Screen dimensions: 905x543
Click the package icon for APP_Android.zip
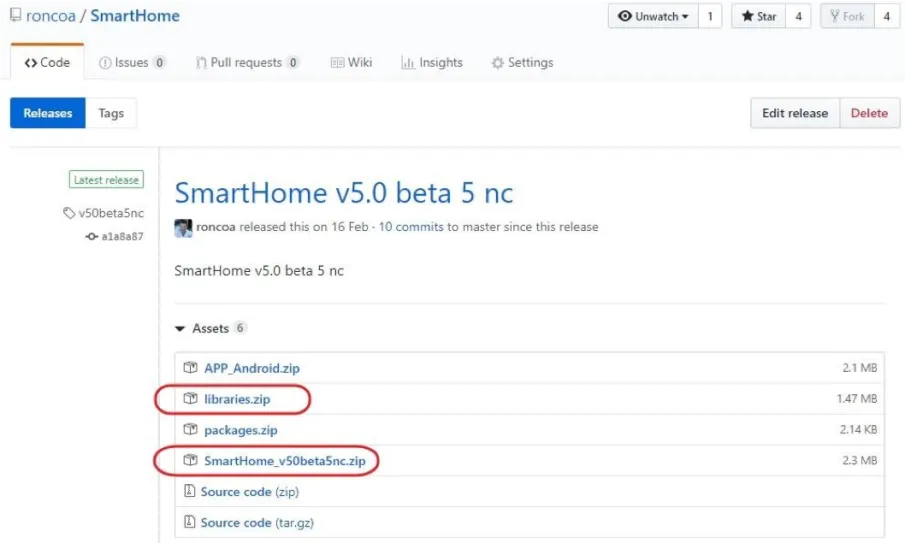pos(190,368)
